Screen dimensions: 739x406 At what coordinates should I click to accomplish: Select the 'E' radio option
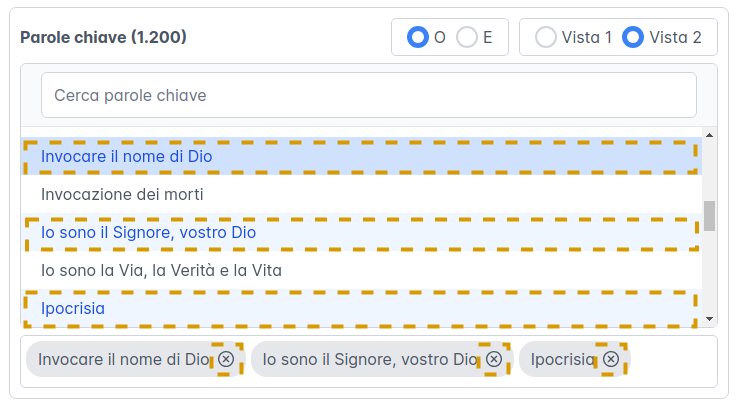click(x=467, y=37)
